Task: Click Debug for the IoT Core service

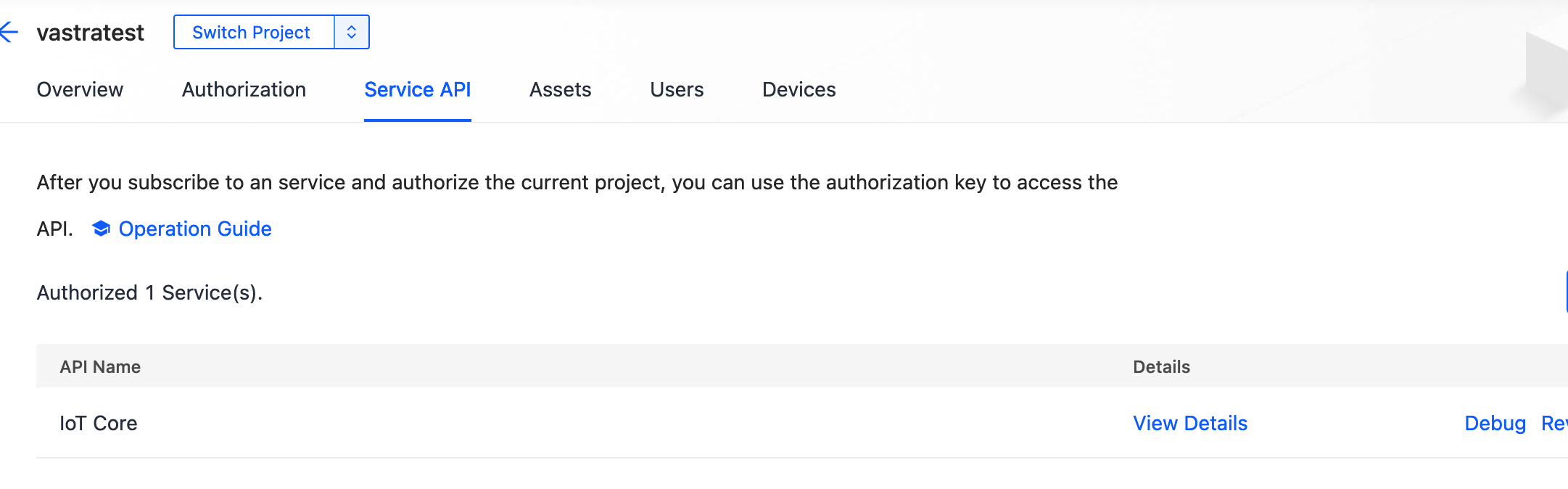Action: (1495, 424)
